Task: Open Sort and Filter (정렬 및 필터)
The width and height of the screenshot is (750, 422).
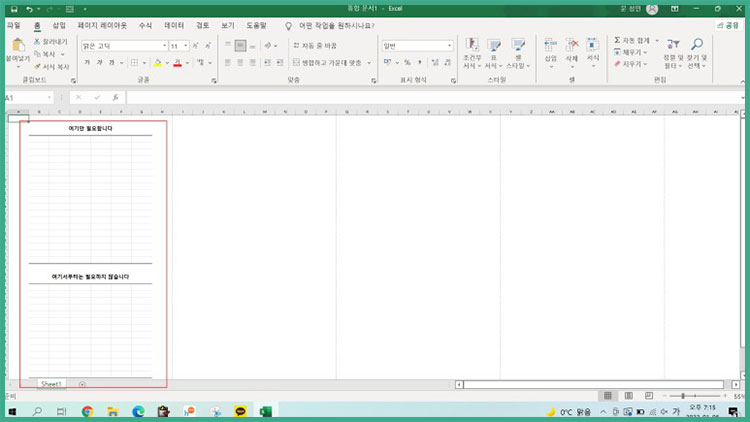Action: tap(673, 53)
